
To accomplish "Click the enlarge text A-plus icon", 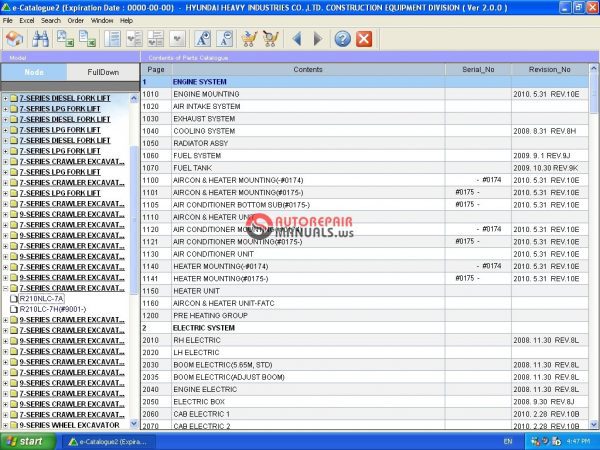I will [x=202, y=39].
